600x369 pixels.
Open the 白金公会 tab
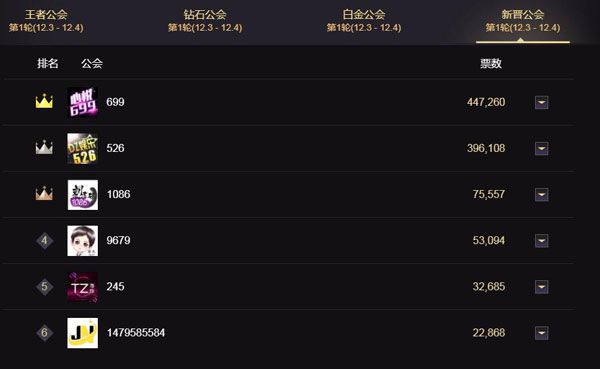point(364,21)
